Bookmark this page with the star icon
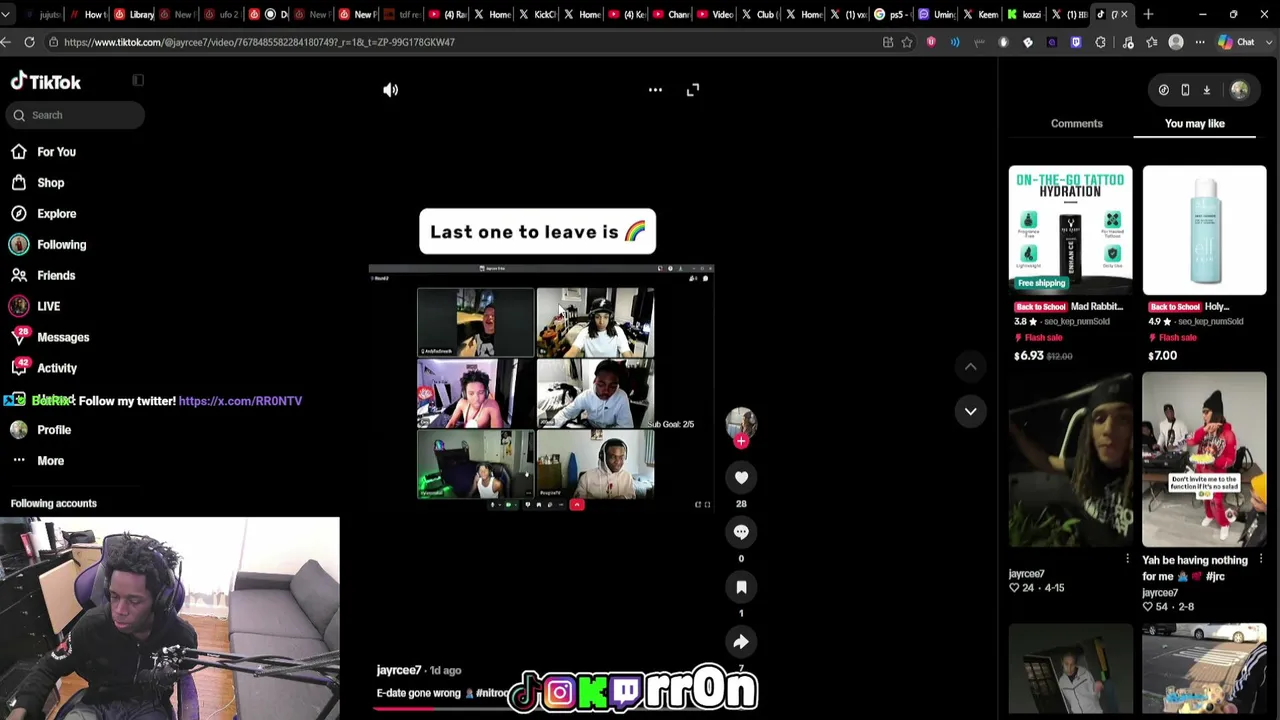This screenshot has width=1280, height=720. (x=907, y=42)
